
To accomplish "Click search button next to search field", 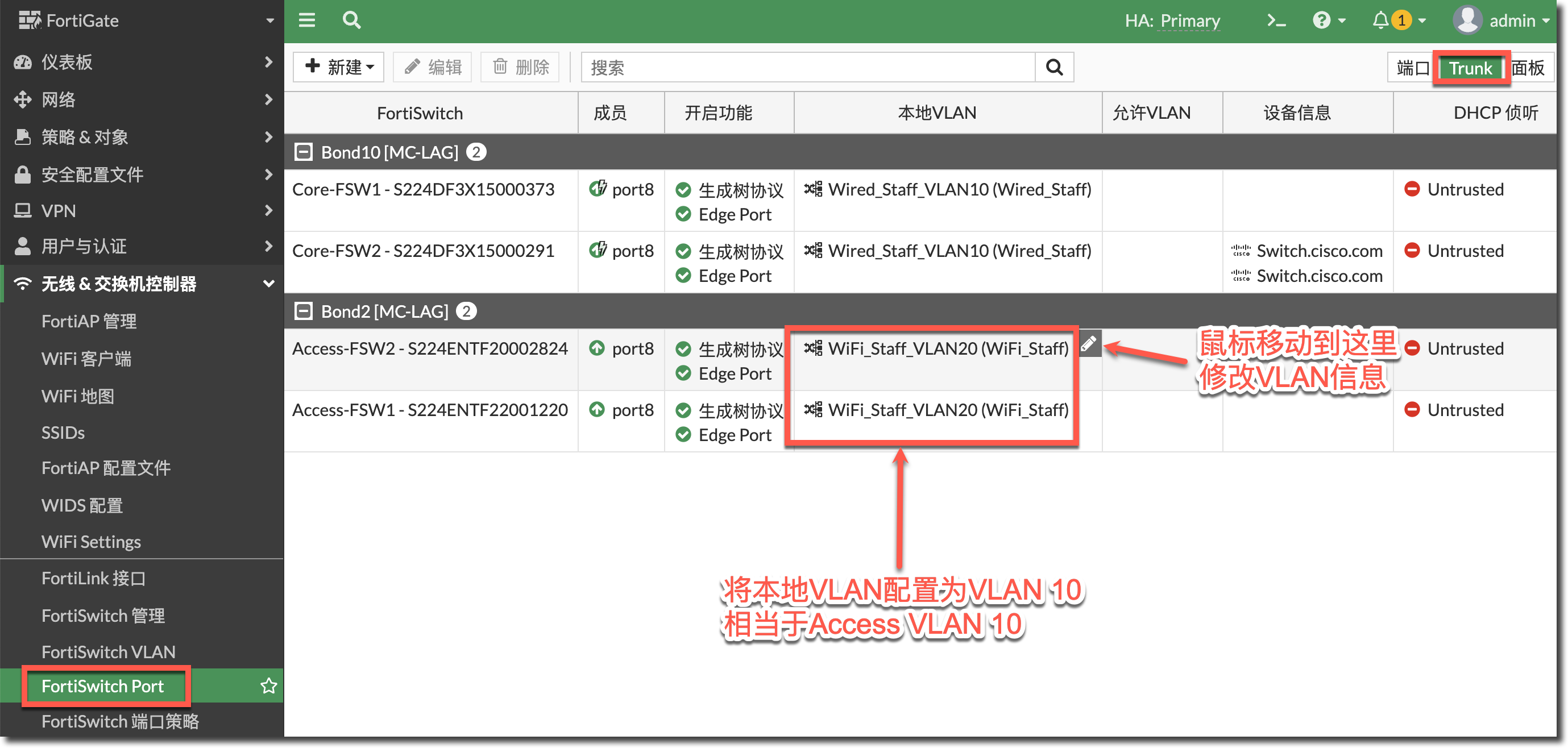I will [1054, 67].
